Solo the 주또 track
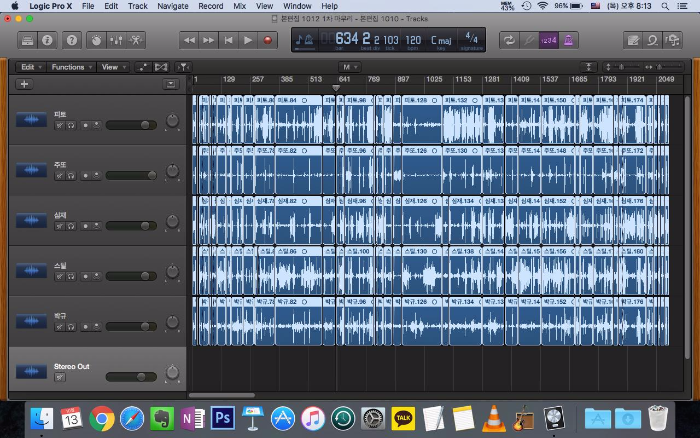 click(71, 176)
